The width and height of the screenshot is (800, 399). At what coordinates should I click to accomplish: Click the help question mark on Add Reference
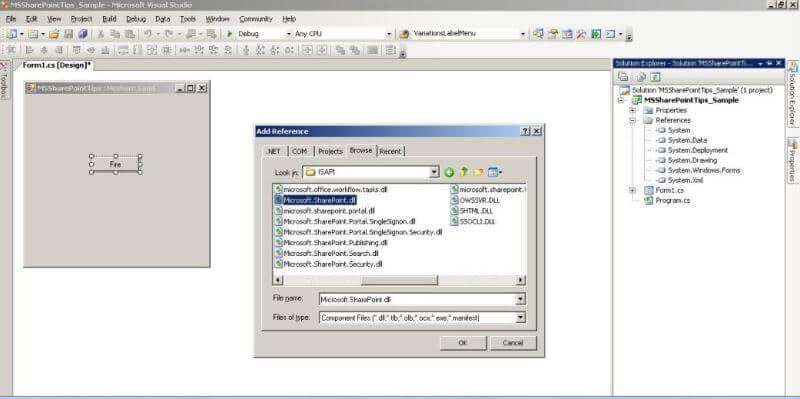526,132
